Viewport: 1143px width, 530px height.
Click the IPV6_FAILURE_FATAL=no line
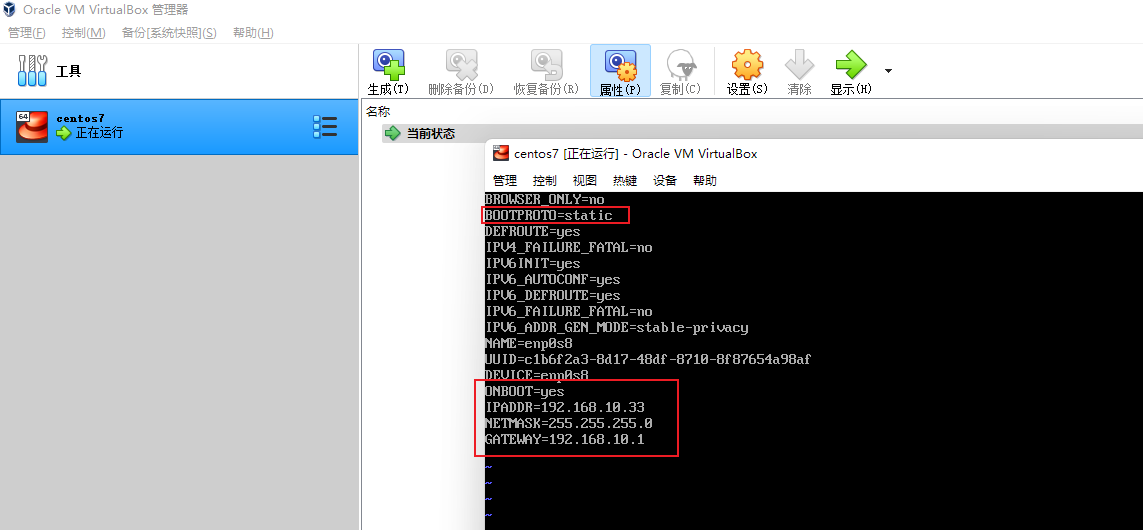tap(569, 311)
